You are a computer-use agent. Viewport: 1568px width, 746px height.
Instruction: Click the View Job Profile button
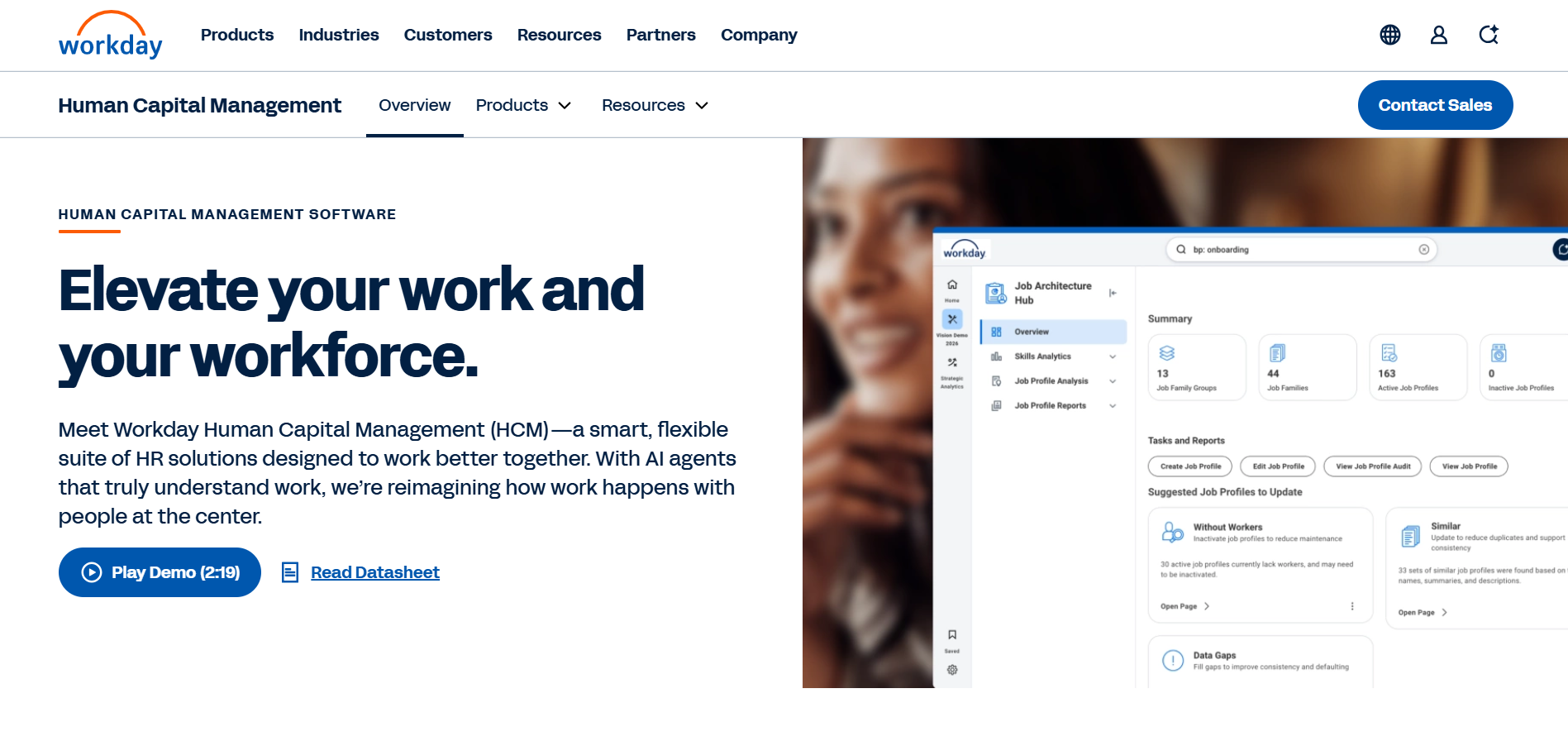tap(1469, 466)
